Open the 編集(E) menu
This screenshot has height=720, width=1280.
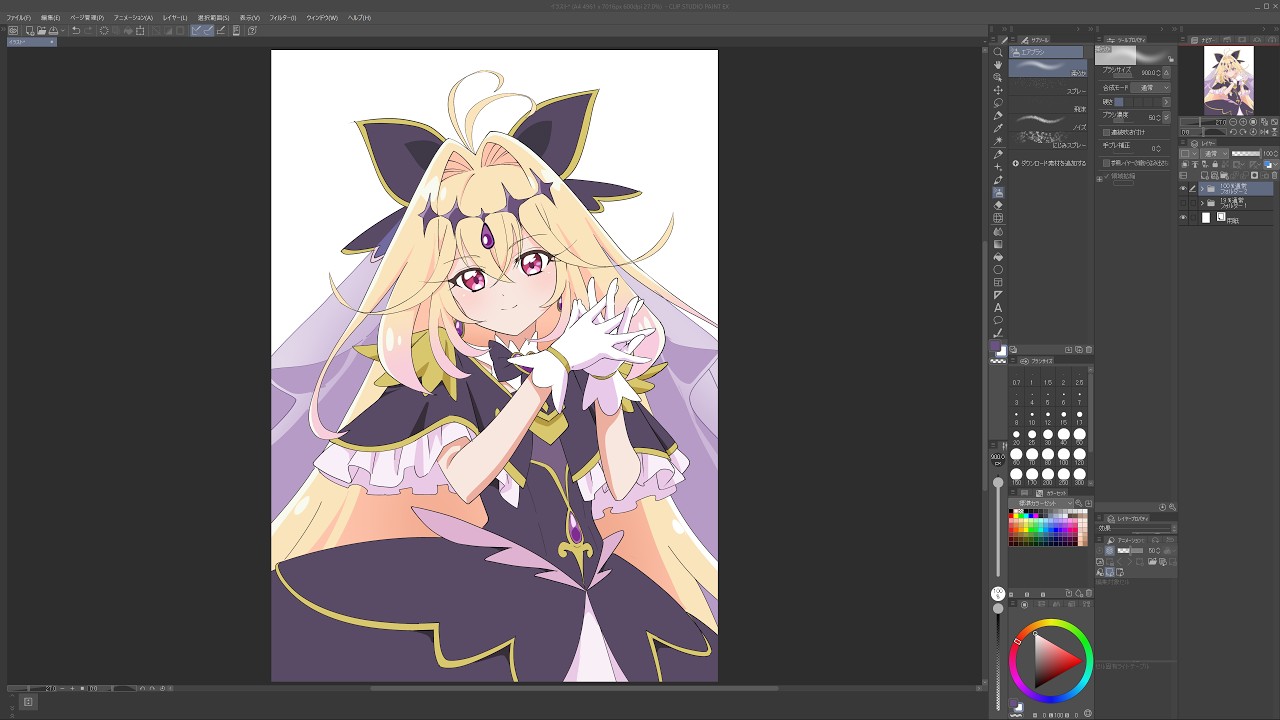51,18
